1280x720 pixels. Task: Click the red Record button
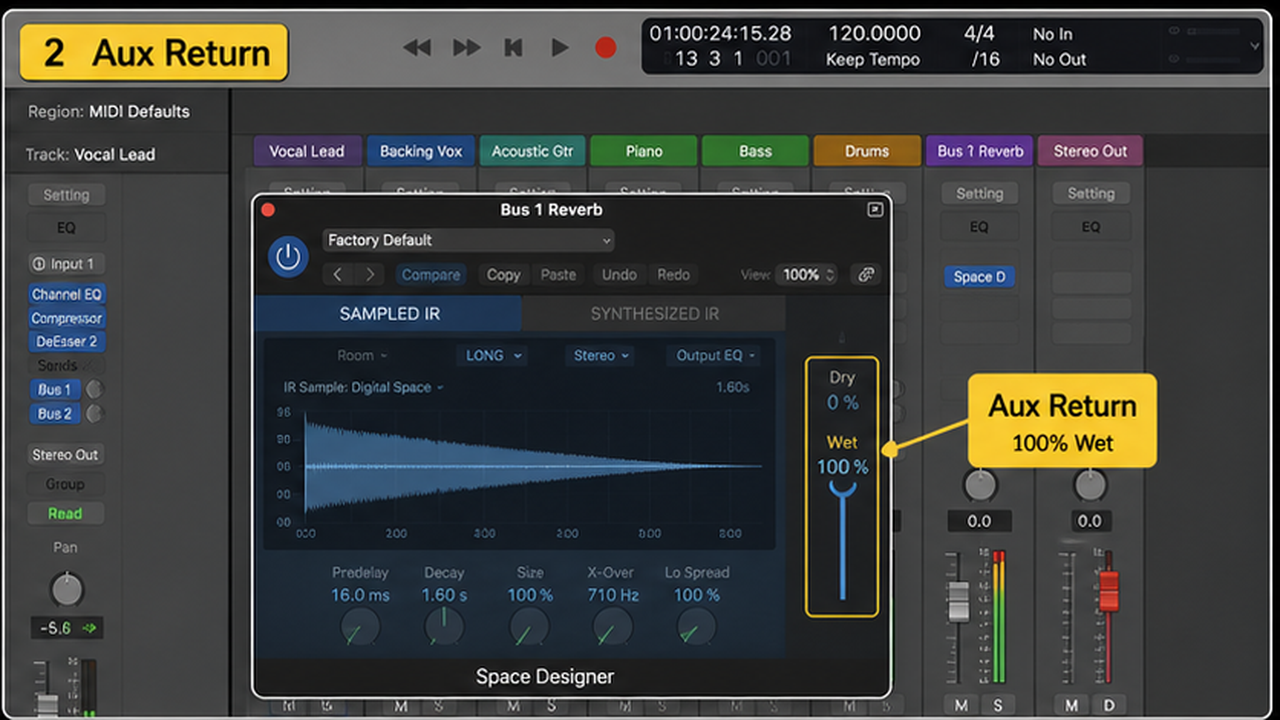[605, 47]
